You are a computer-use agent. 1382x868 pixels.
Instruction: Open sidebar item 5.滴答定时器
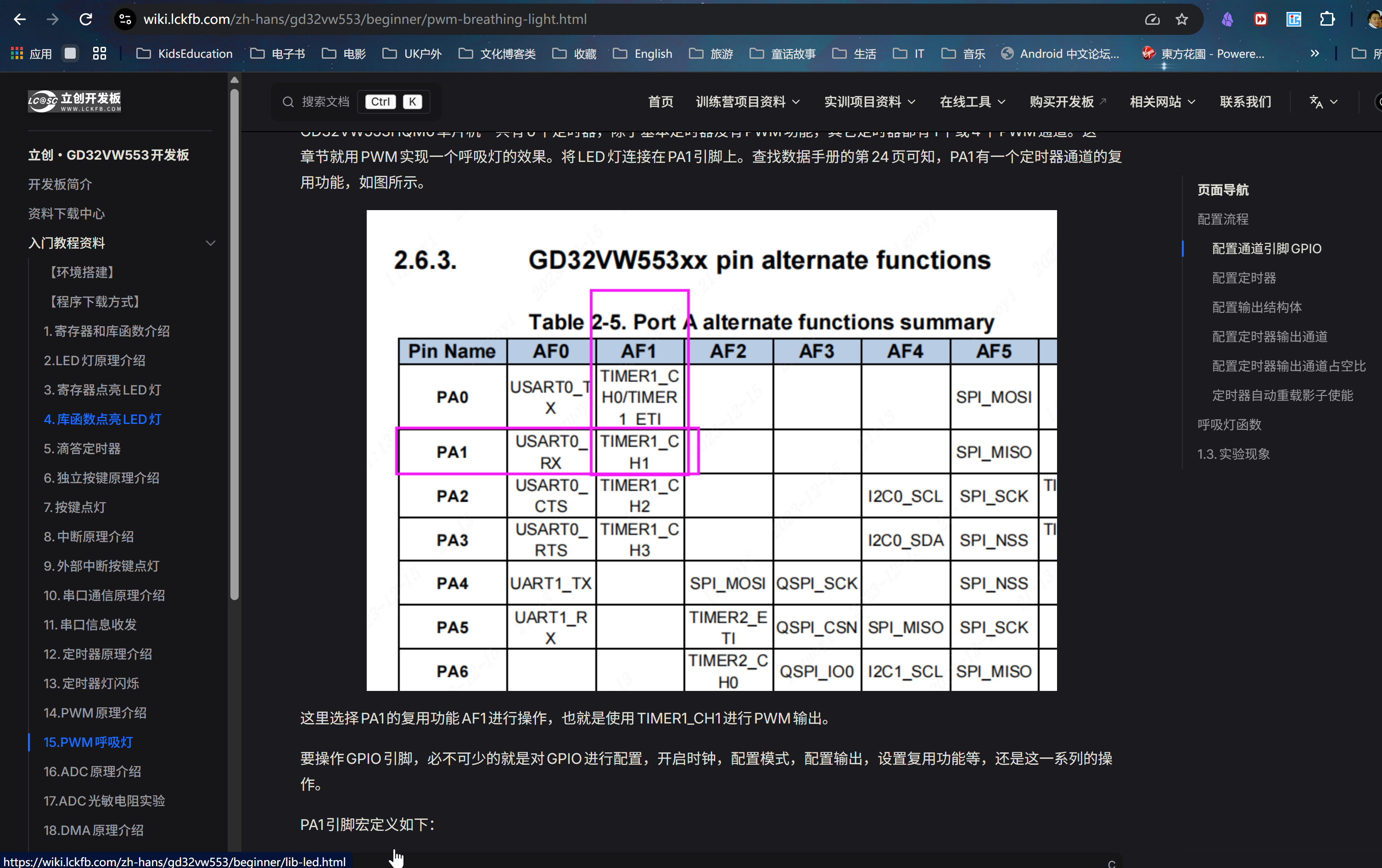pos(82,448)
